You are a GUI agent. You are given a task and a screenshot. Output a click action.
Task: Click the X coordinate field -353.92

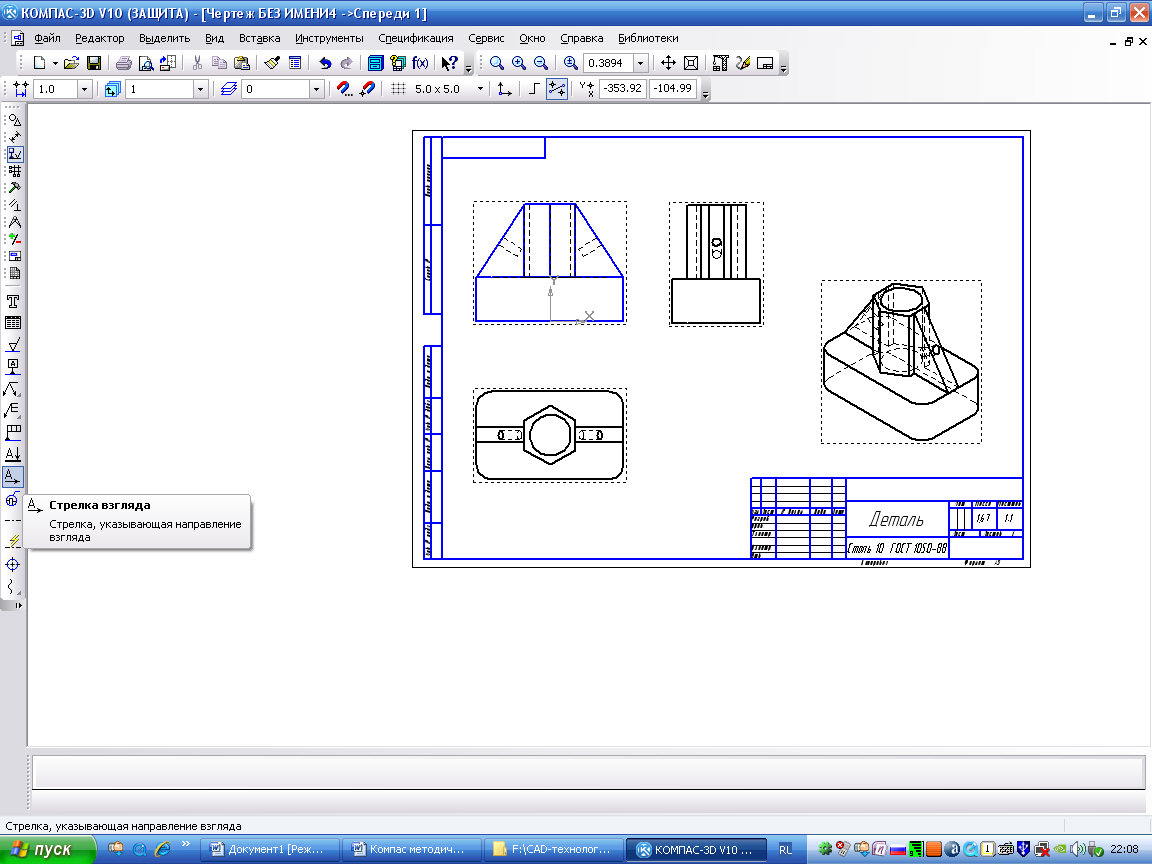622,89
